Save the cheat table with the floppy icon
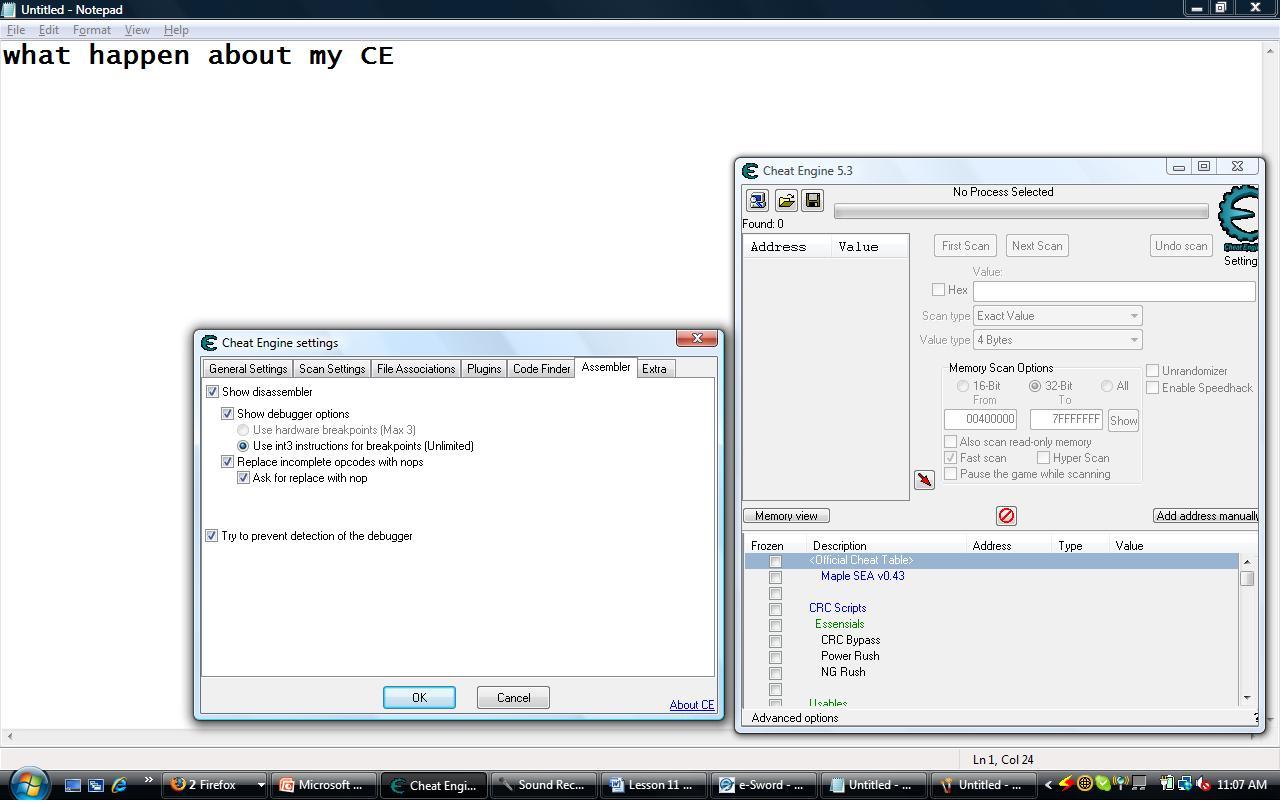1280x803 pixels. [x=813, y=201]
